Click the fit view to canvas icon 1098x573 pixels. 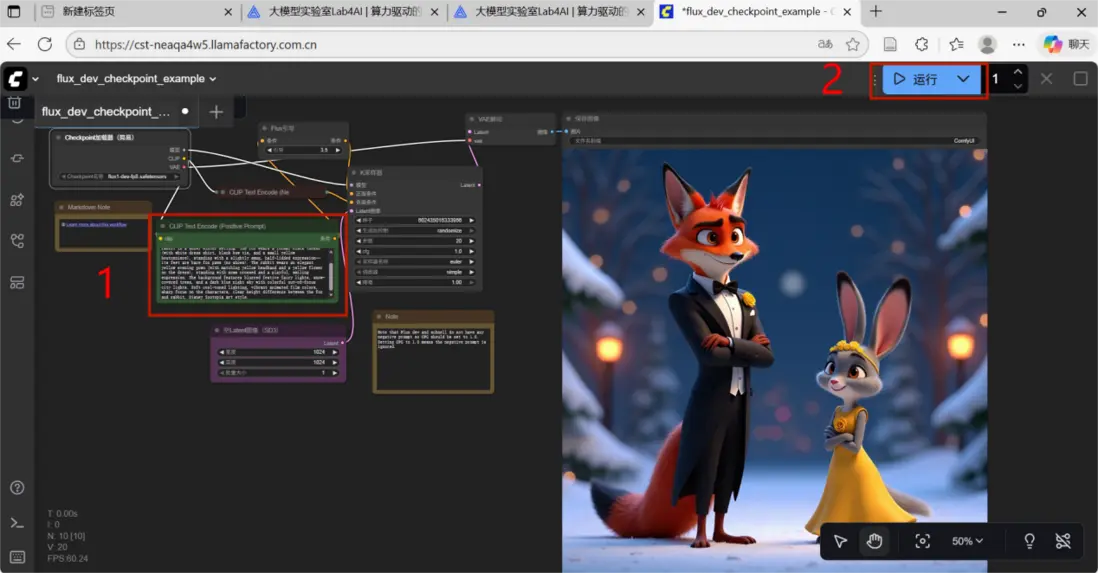(922, 541)
